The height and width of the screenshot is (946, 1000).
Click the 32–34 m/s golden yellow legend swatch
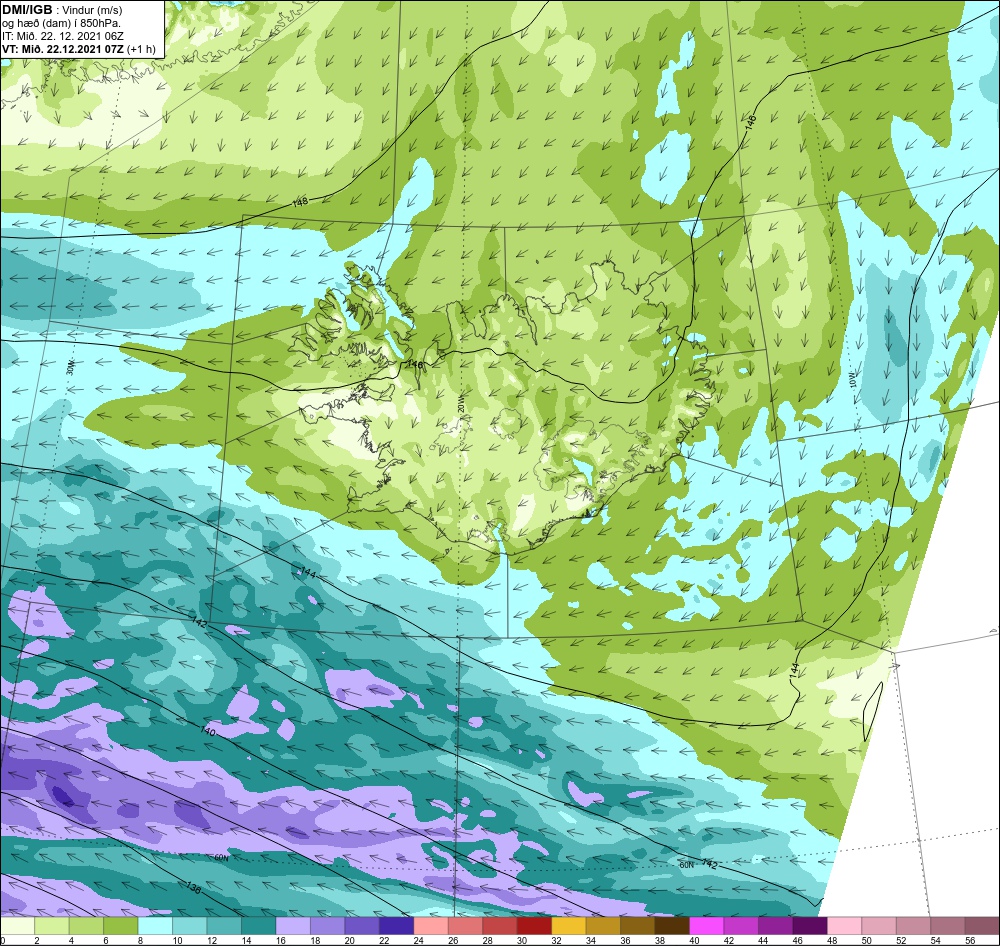[568, 926]
